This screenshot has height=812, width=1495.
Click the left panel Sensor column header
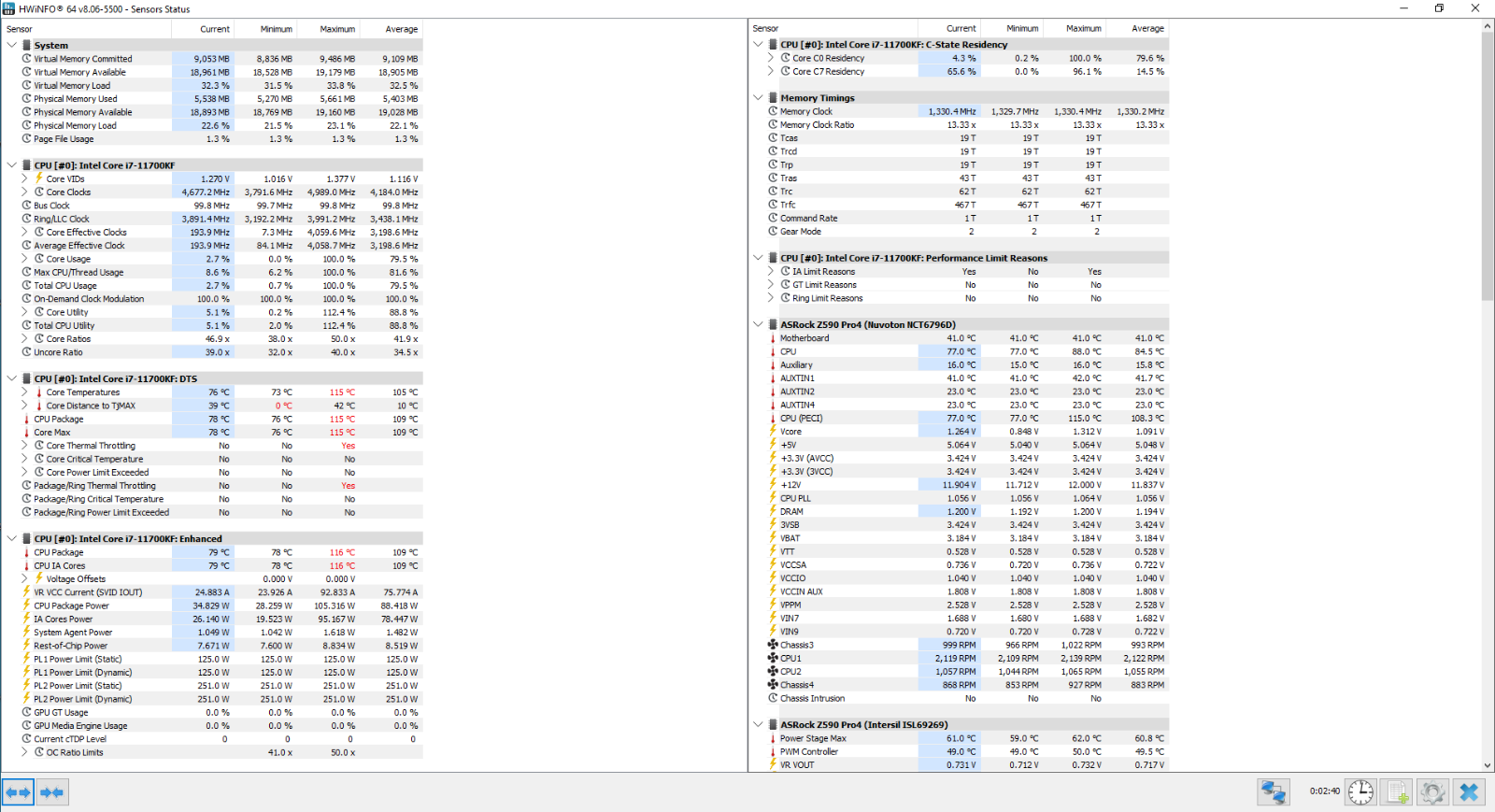(87, 29)
